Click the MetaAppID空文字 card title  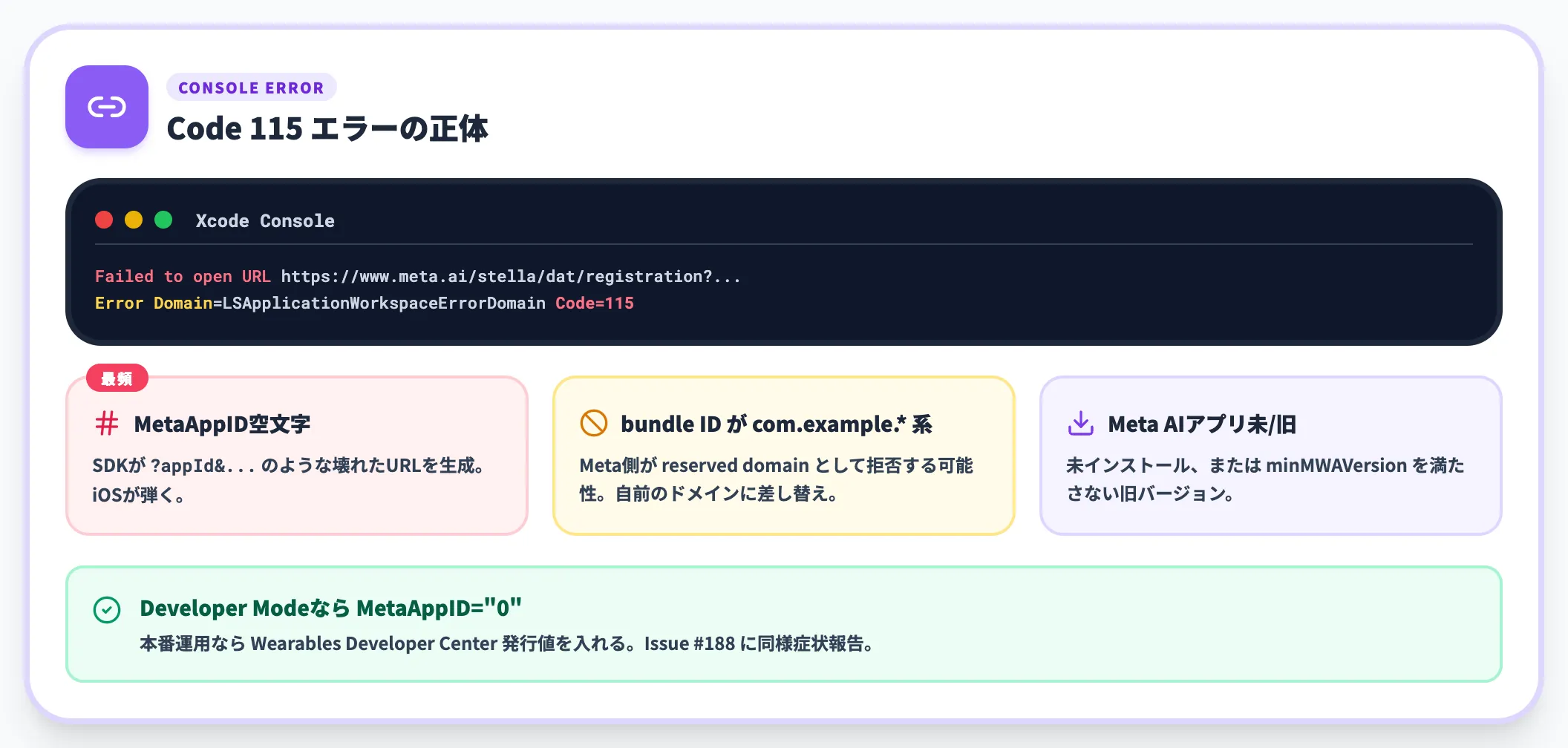[x=222, y=424]
